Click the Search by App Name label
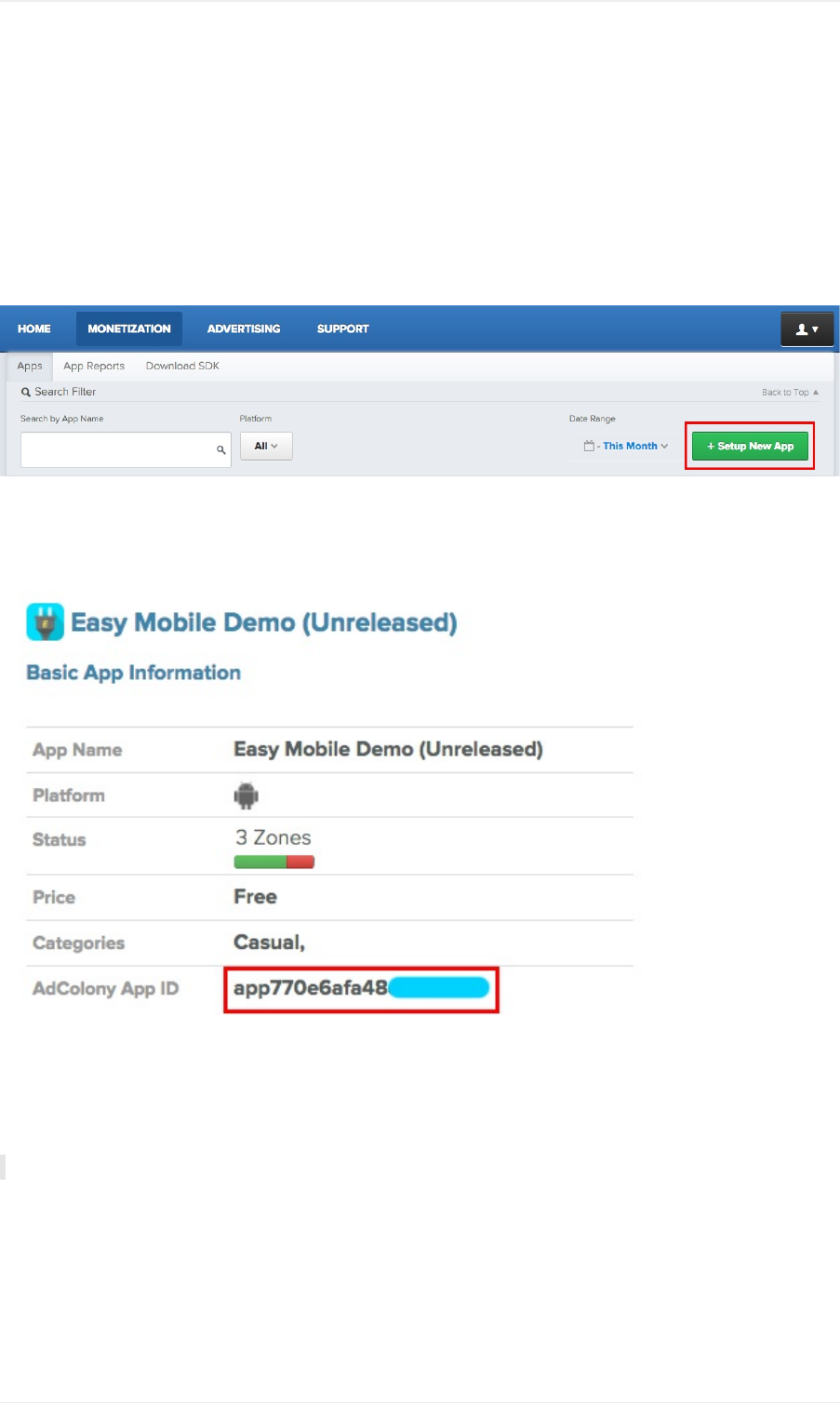840x1403 pixels. click(x=62, y=419)
